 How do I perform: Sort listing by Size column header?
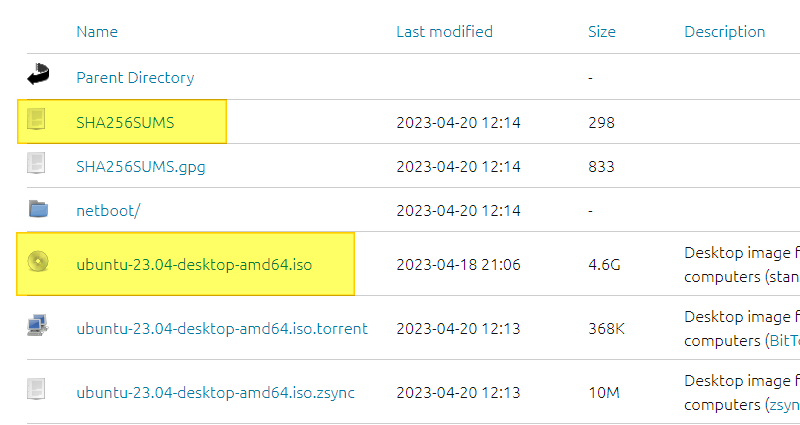[602, 32]
